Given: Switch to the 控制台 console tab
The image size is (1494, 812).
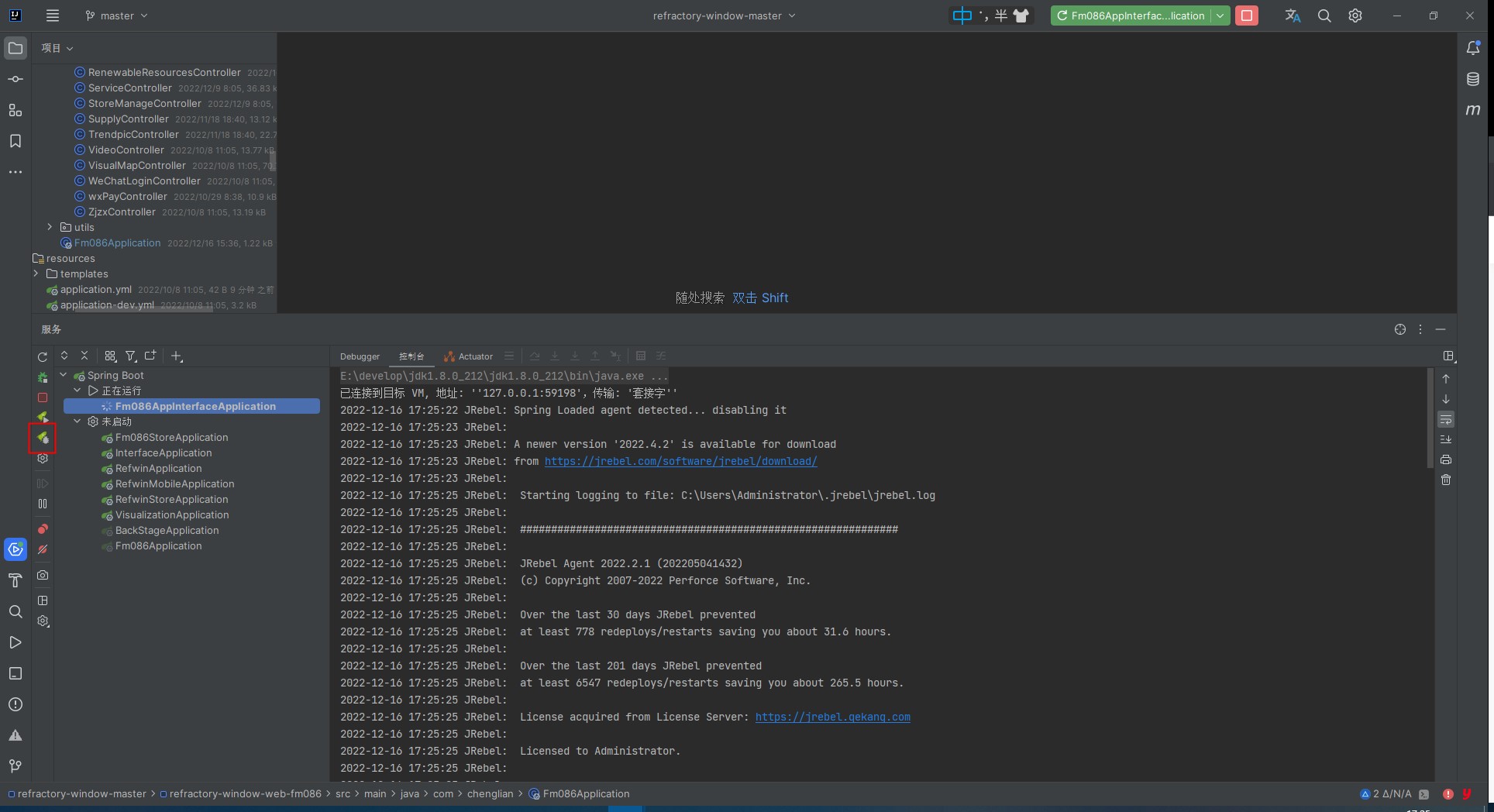Looking at the screenshot, I should click(x=411, y=356).
